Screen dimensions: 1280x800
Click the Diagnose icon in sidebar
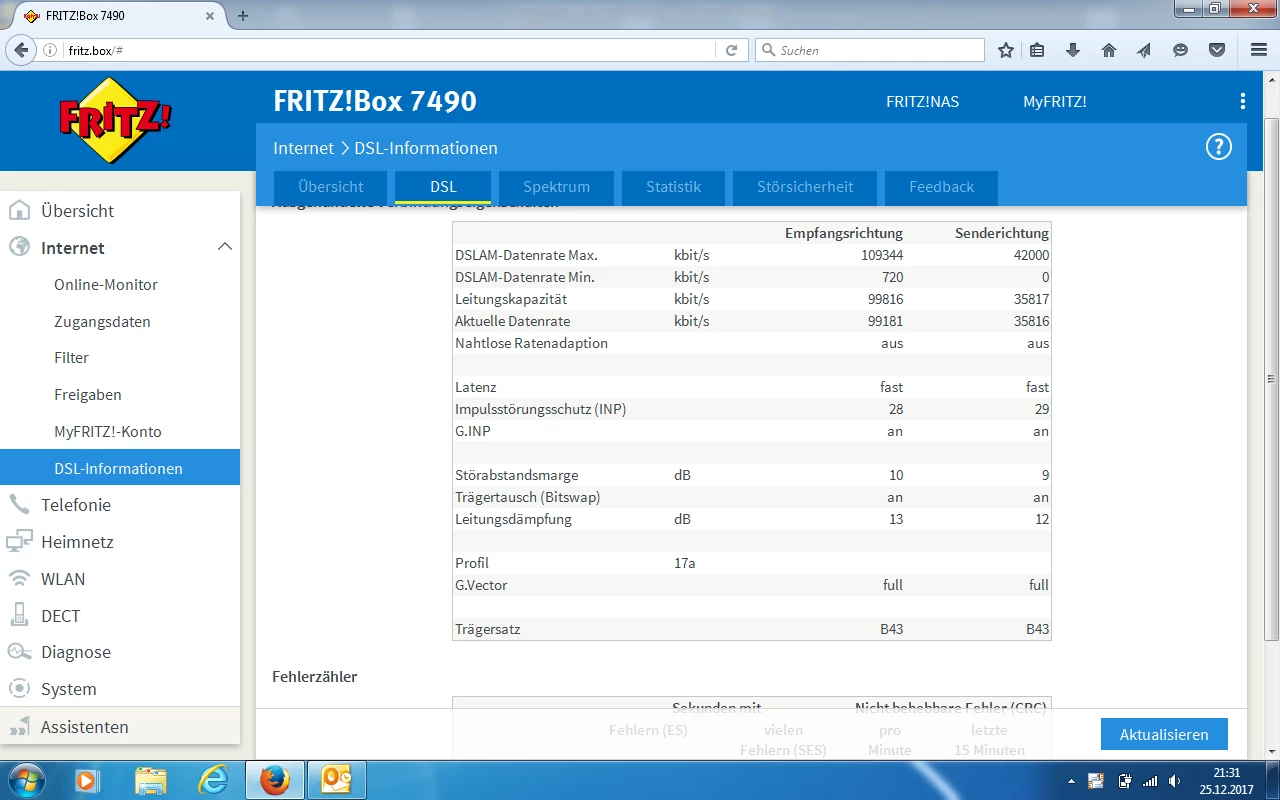point(19,652)
